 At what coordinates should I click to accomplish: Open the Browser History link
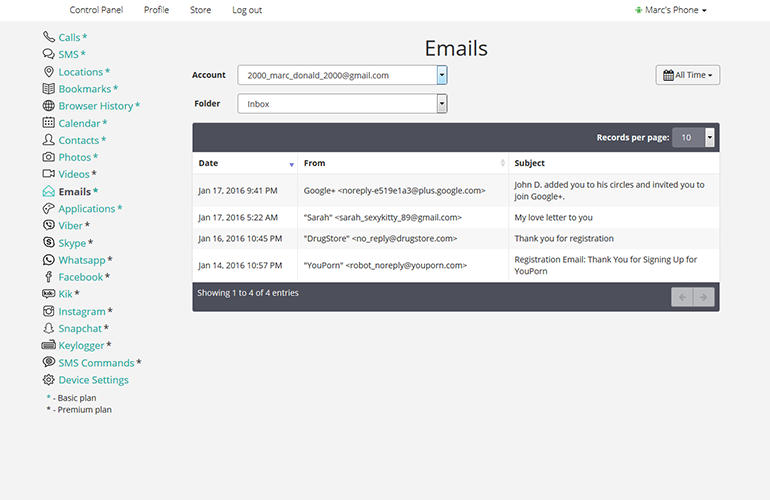tap(96, 106)
